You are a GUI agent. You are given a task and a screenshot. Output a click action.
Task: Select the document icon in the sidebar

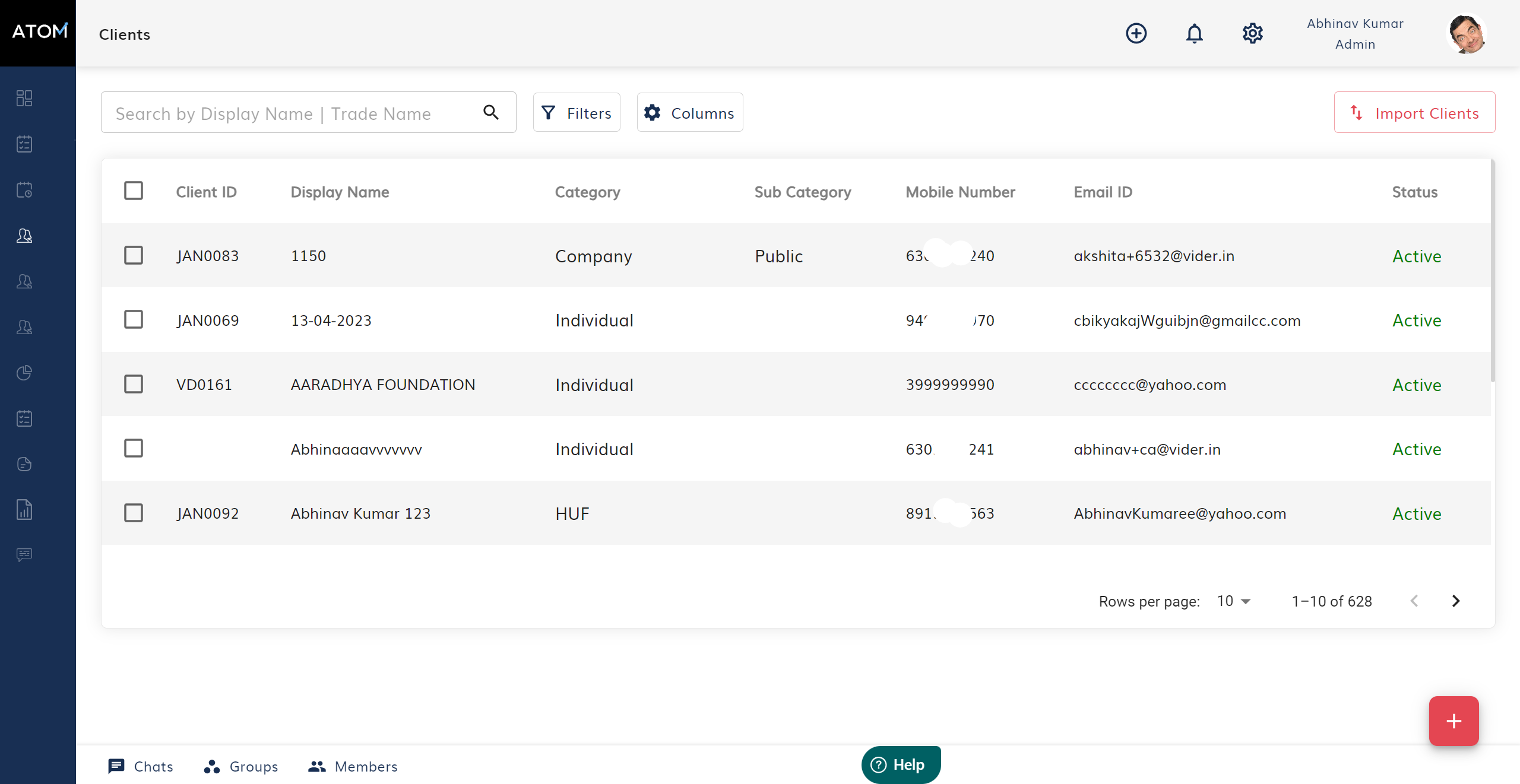pos(24,464)
